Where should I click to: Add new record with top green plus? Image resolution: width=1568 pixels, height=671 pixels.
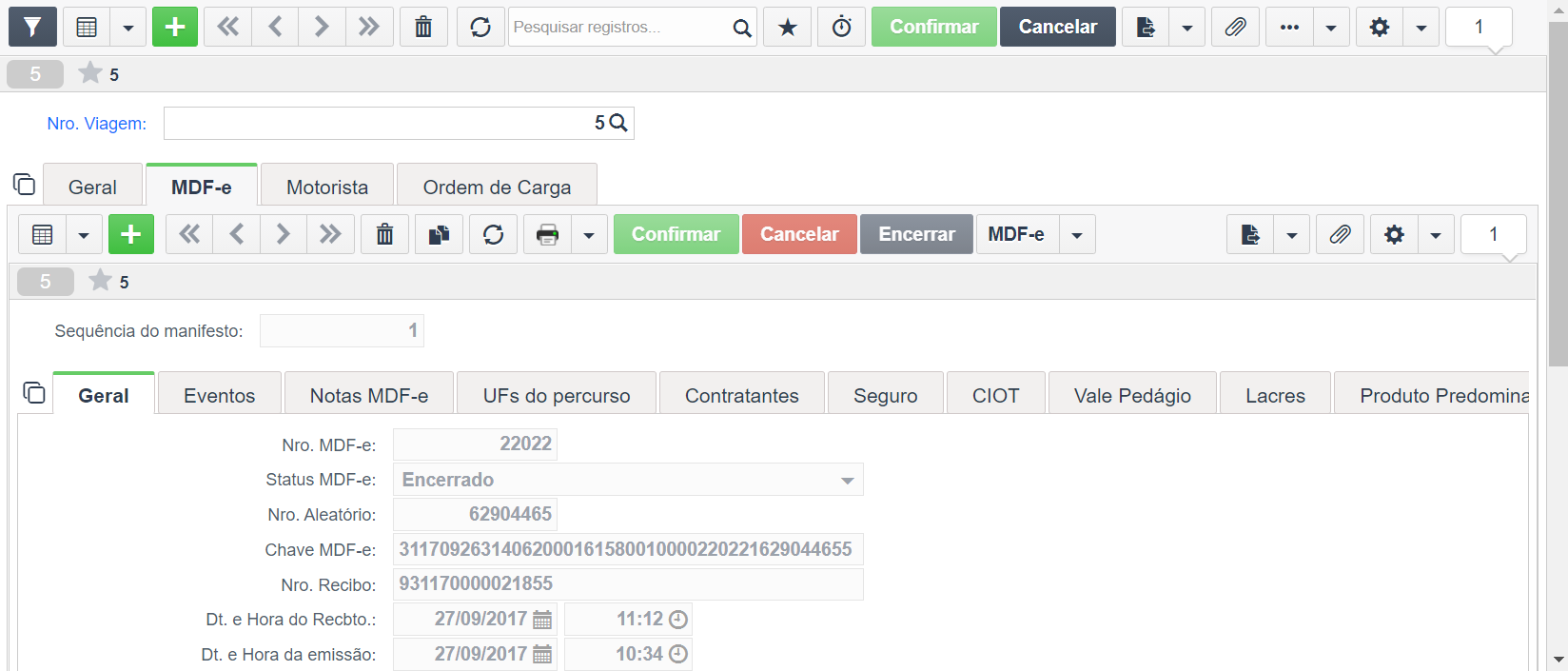[x=175, y=27]
